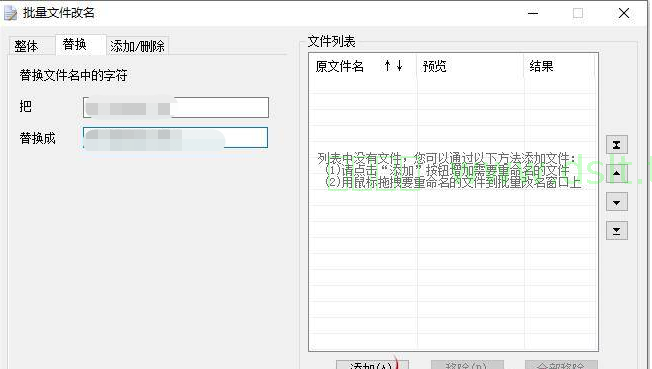The image size is (652, 369).
Task: Click the 批量文件改名 app icon in title bar
Action: click(10, 13)
